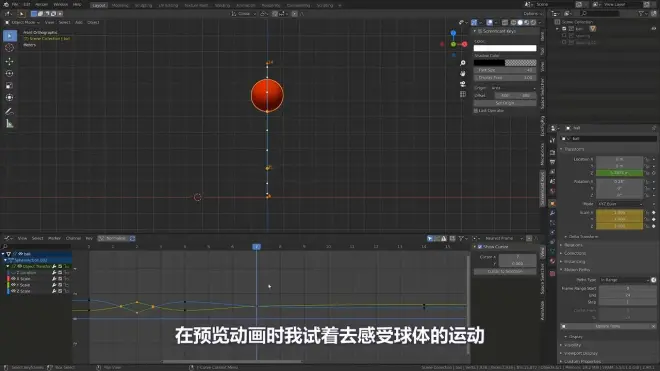
Task: Open the Paths Type In Range dropdown
Action: pyautogui.click(x=625, y=280)
